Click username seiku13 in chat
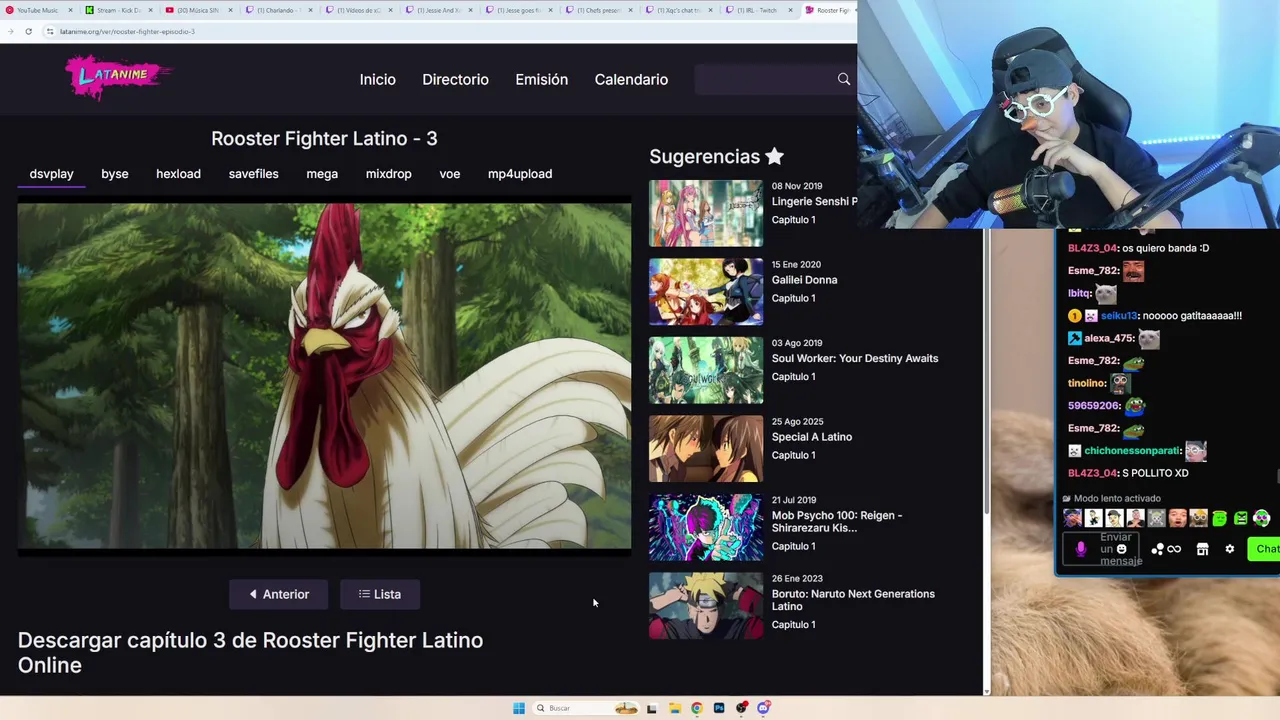The height and width of the screenshot is (720, 1280). (1119, 316)
